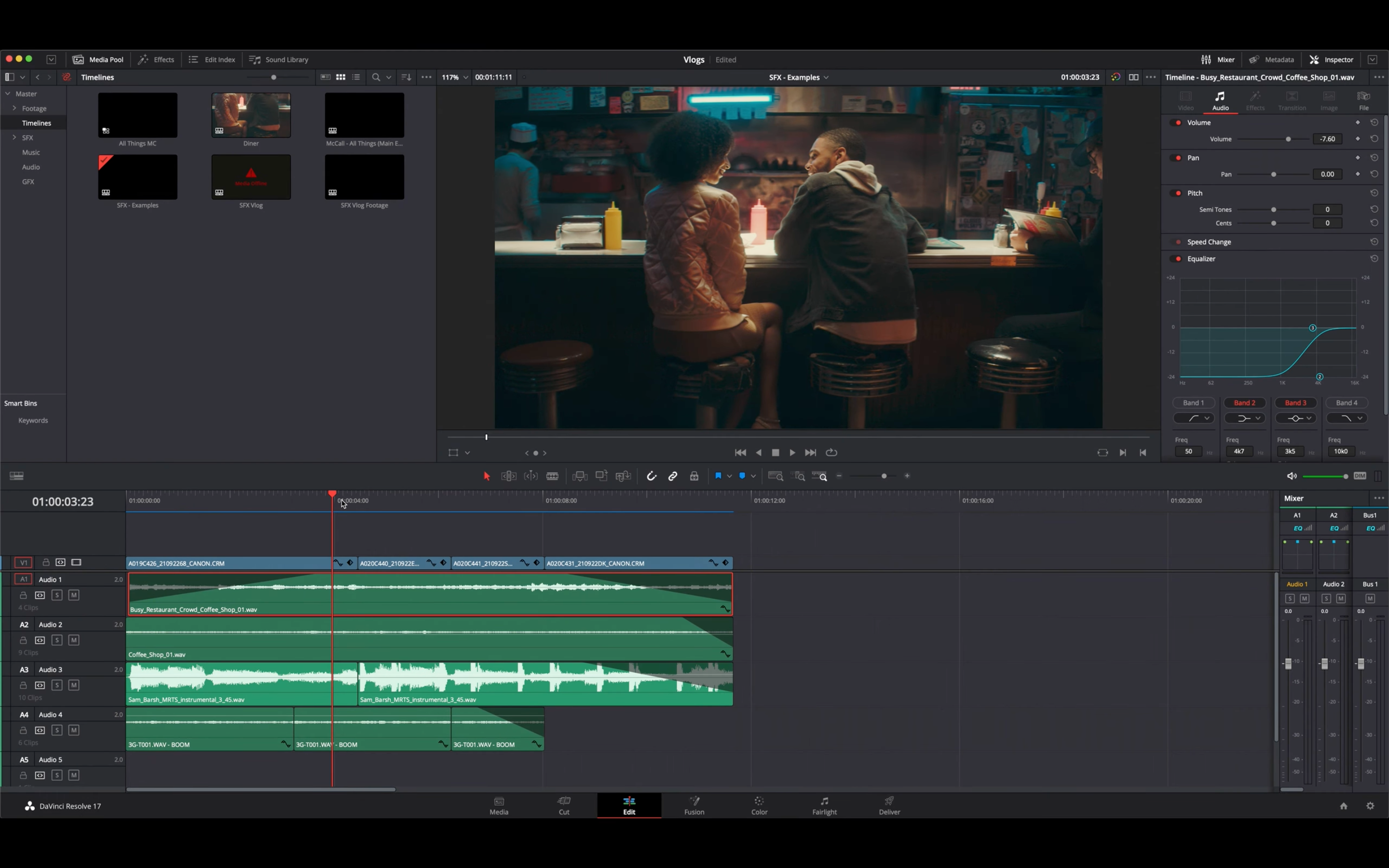The width and height of the screenshot is (1389, 868).
Task: Open the Mixer panel
Action: pyautogui.click(x=1216, y=59)
